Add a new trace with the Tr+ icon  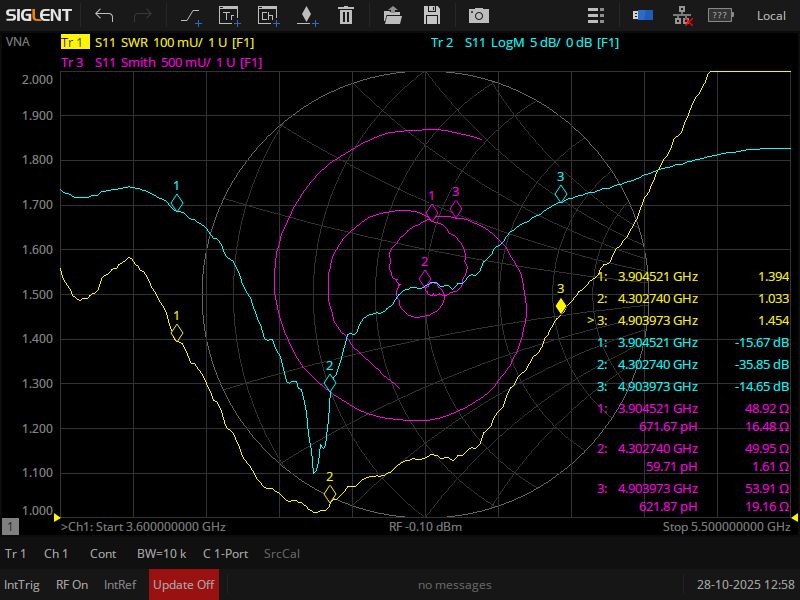pos(229,15)
